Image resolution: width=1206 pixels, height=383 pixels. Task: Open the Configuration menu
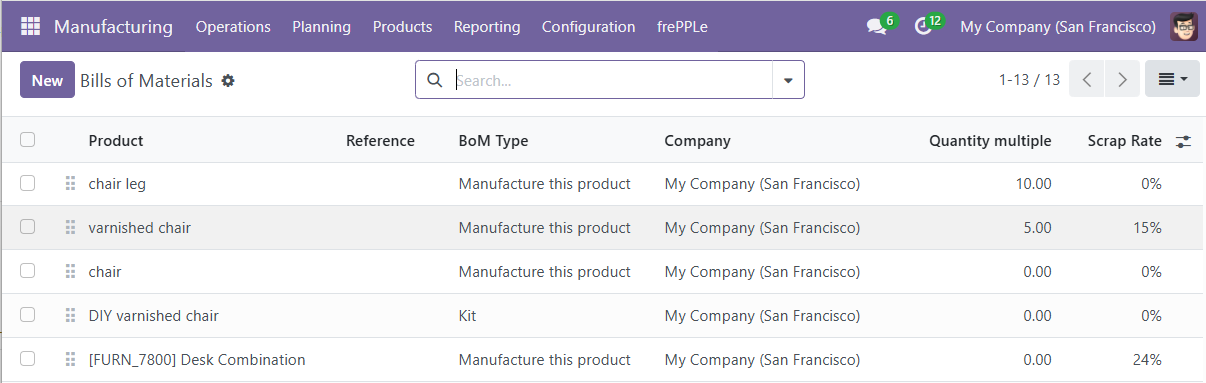(x=588, y=27)
